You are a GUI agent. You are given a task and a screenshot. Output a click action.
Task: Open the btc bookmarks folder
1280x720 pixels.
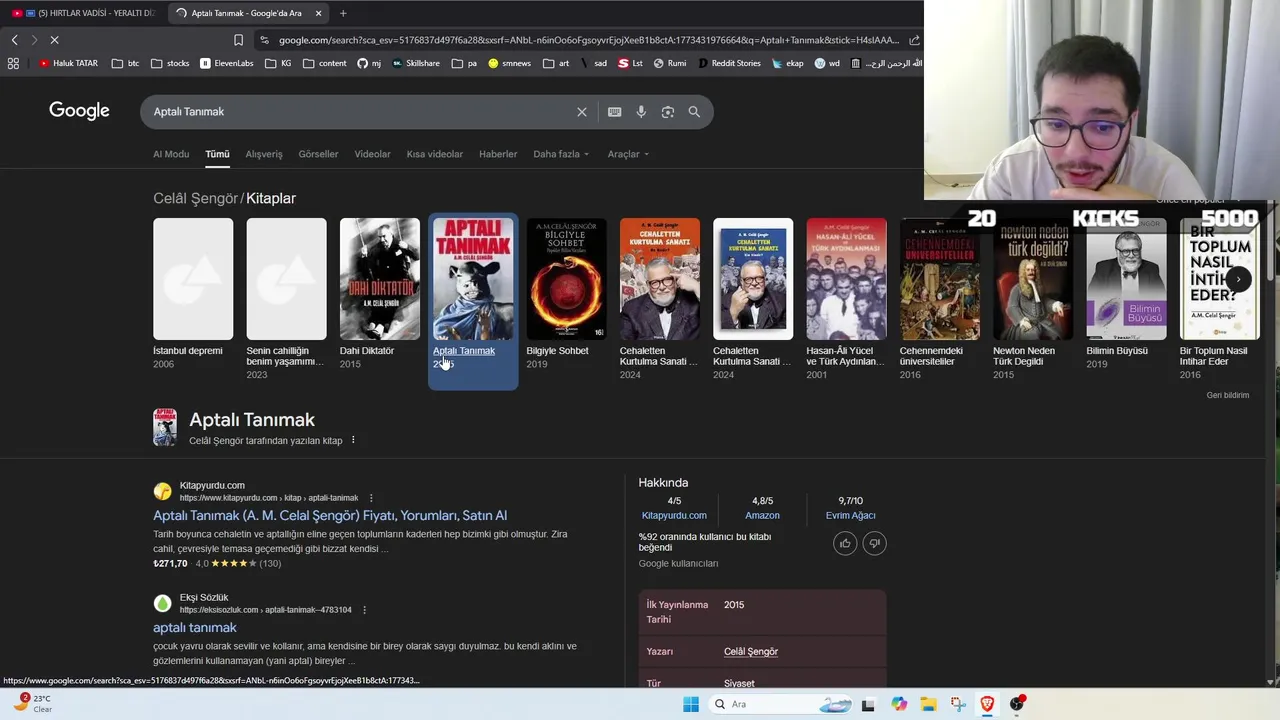(126, 63)
